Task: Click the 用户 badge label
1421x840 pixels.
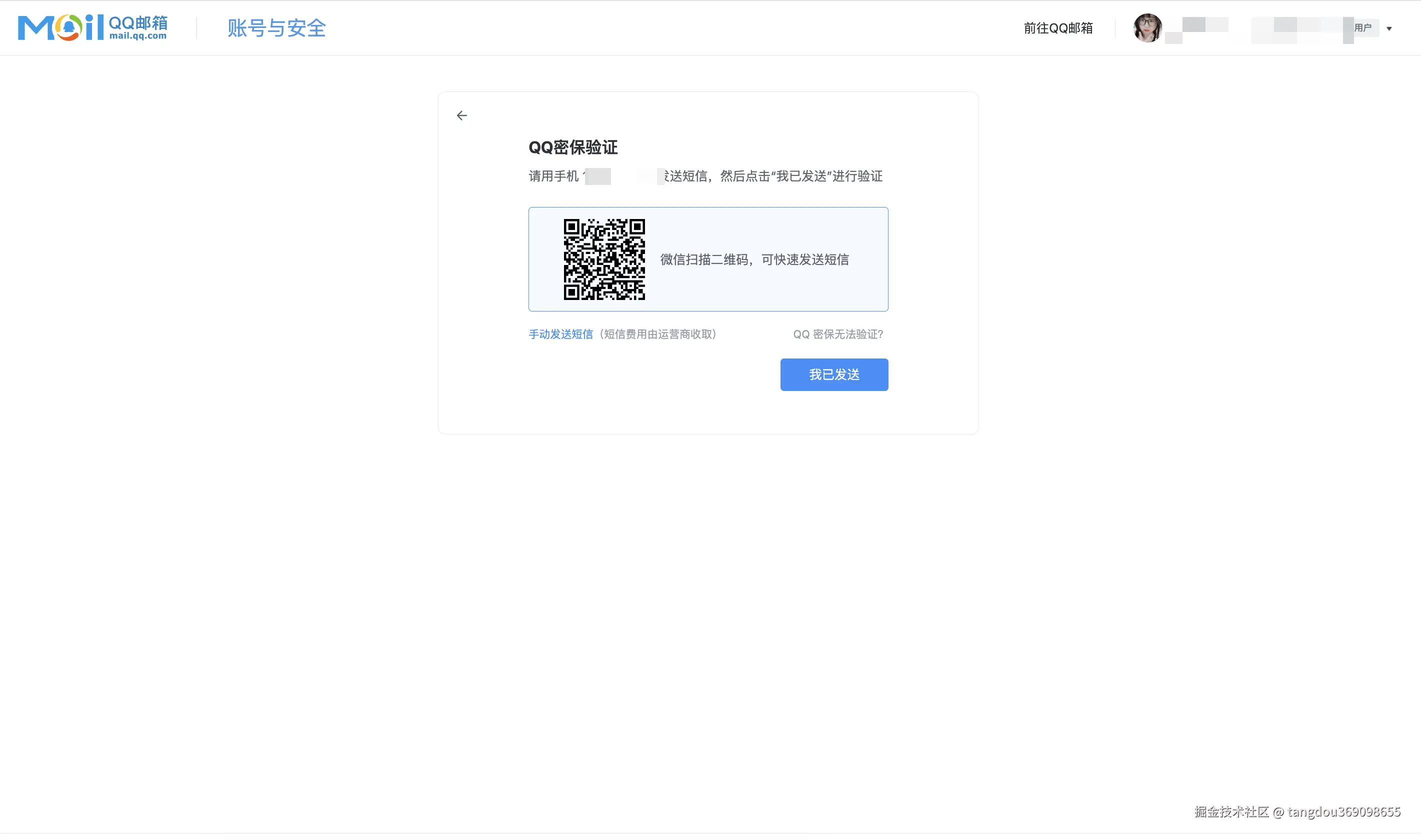Action: tap(1362, 27)
